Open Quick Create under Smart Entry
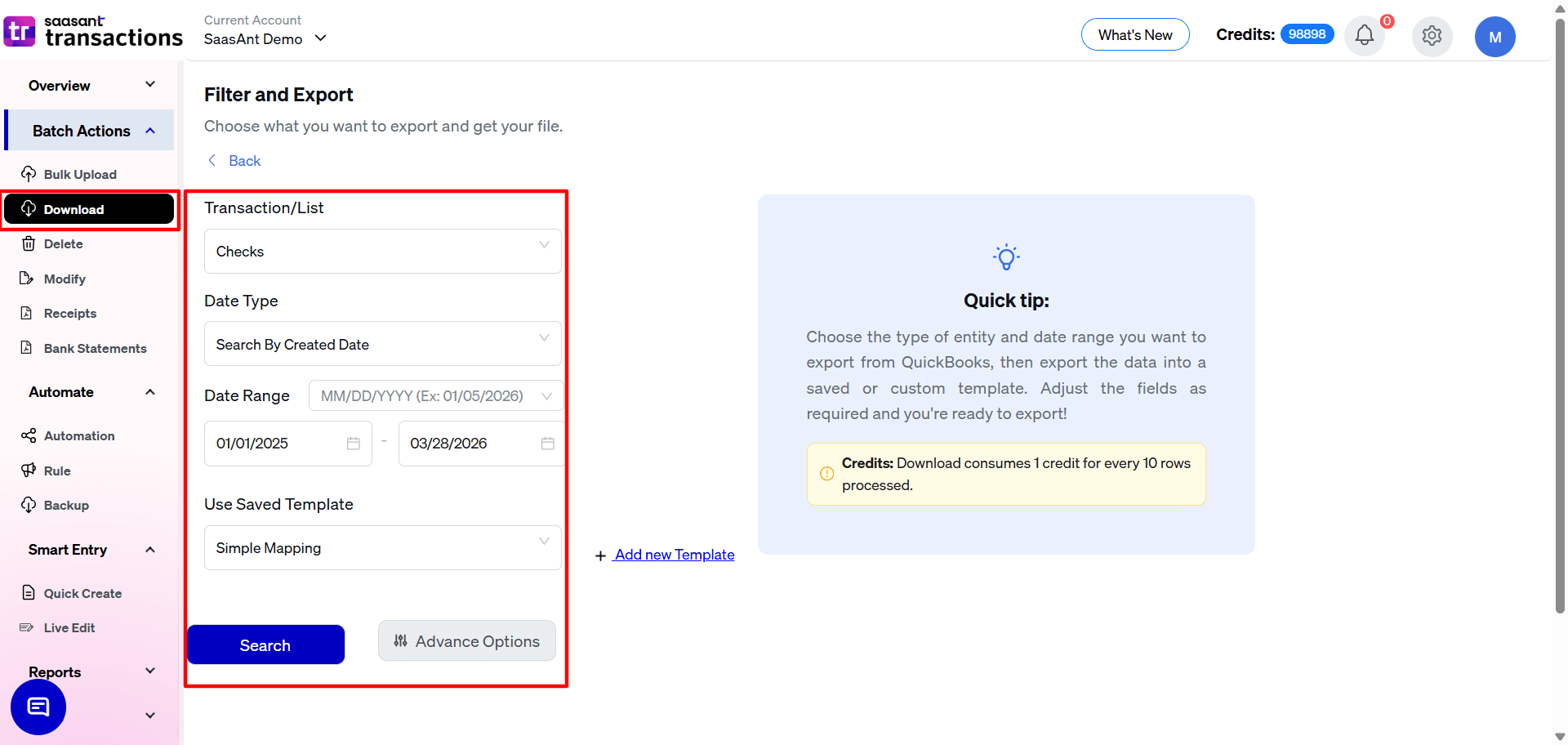 (x=82, y=593)
